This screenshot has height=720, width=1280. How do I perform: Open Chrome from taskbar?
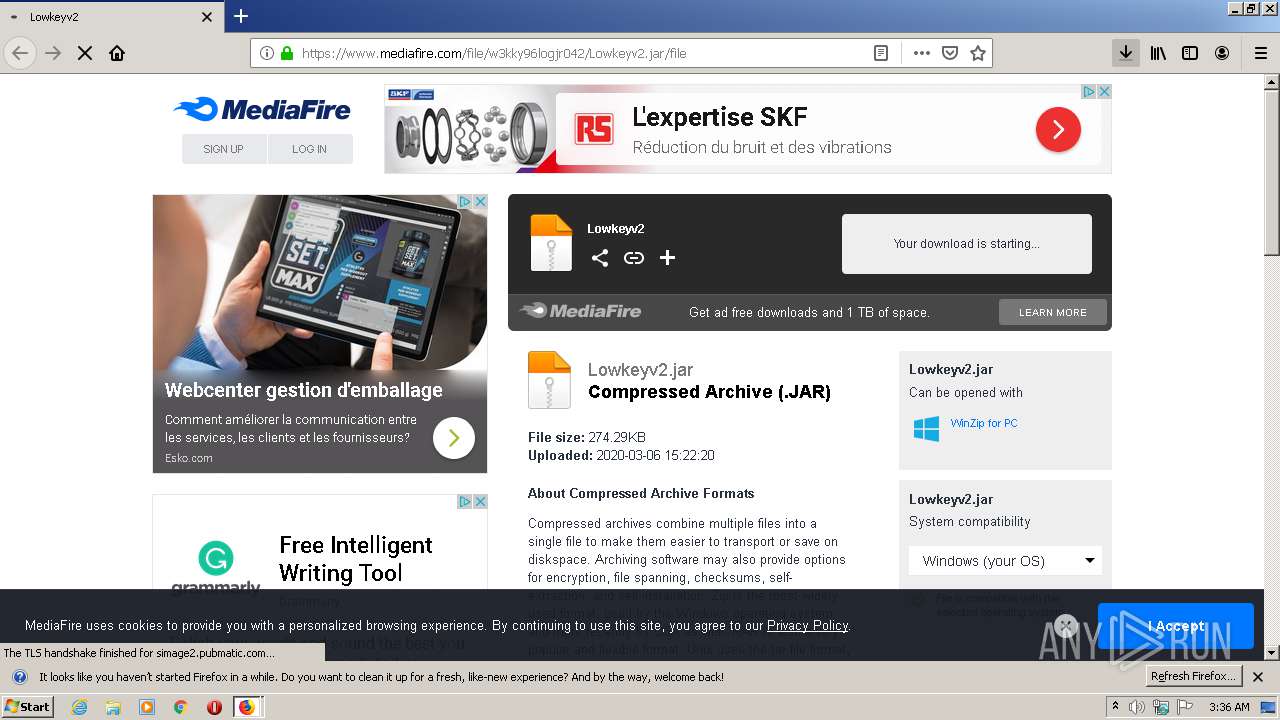180,707
